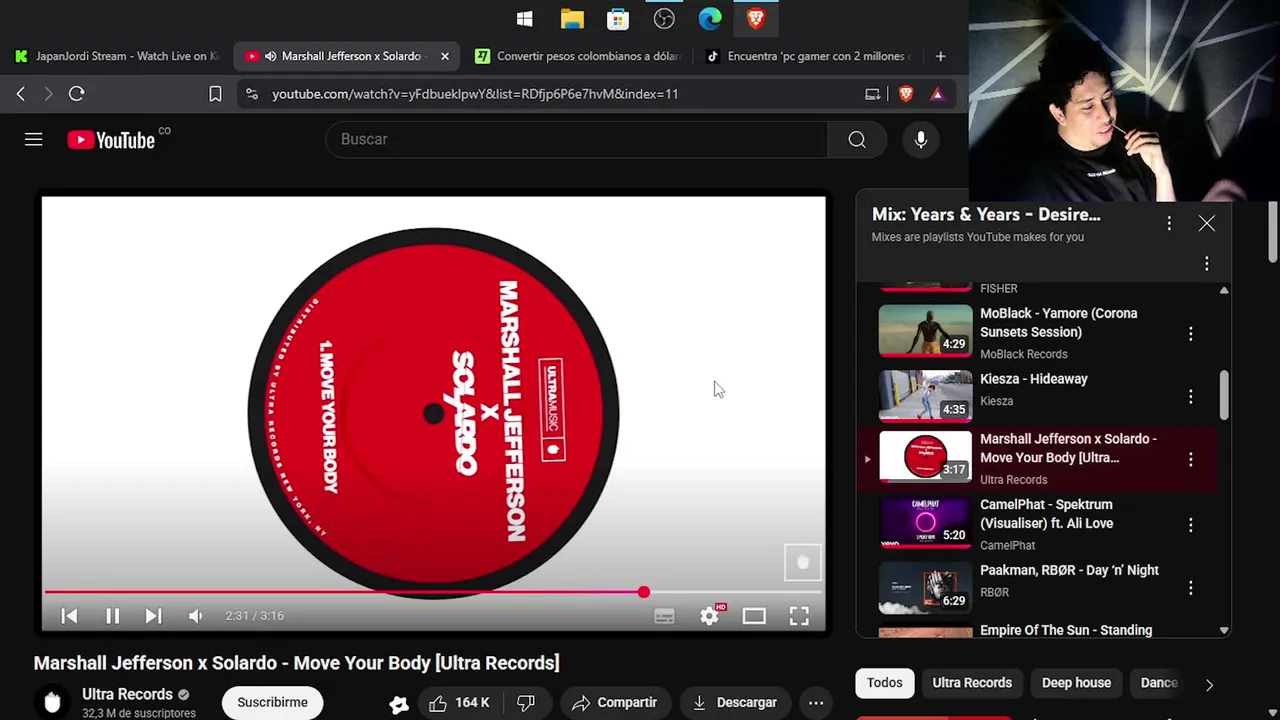Share the video via Compartir
The width and height of the screenshot is (1280, 720).
click(x=615, y=703)
